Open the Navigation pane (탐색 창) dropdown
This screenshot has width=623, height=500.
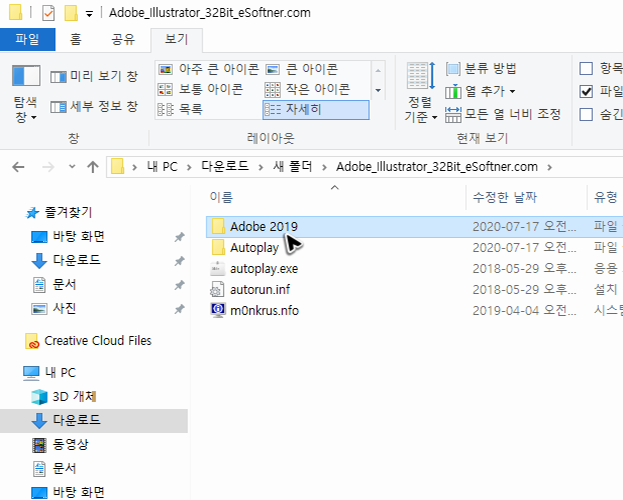pos(25,94)
